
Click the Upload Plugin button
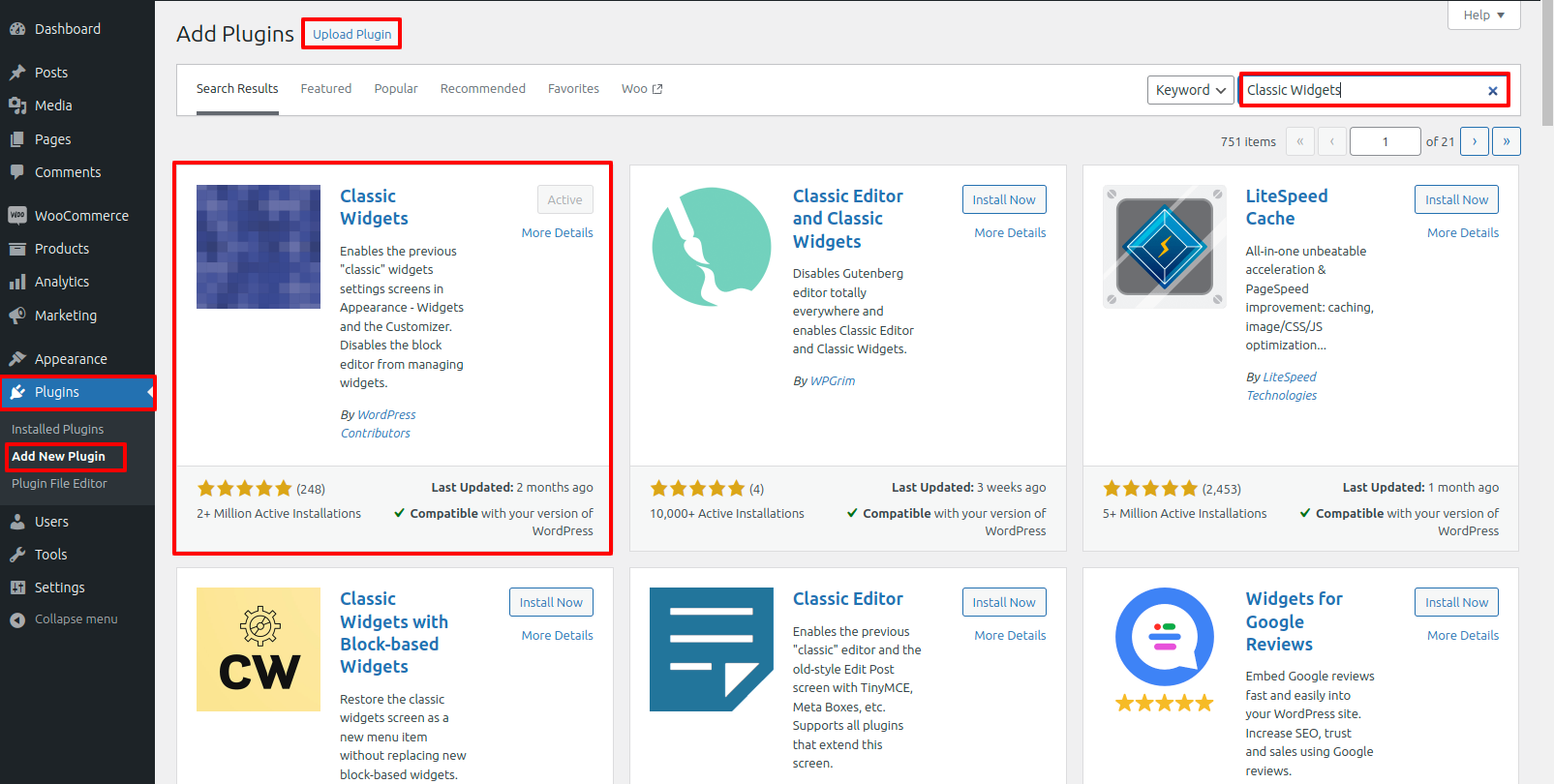pos(351,34)
